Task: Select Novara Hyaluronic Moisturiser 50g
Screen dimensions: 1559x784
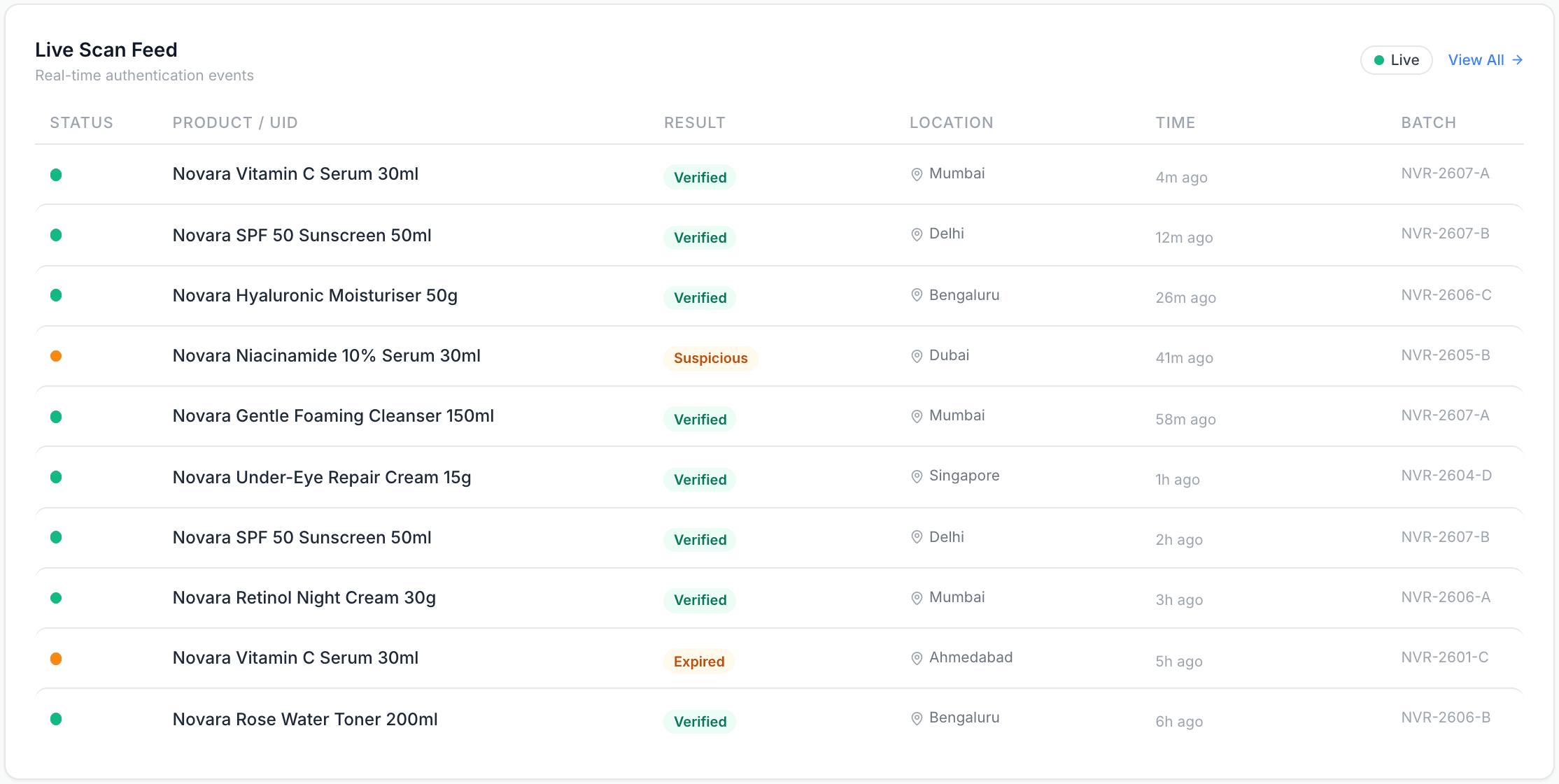Action: pos(315,295)
